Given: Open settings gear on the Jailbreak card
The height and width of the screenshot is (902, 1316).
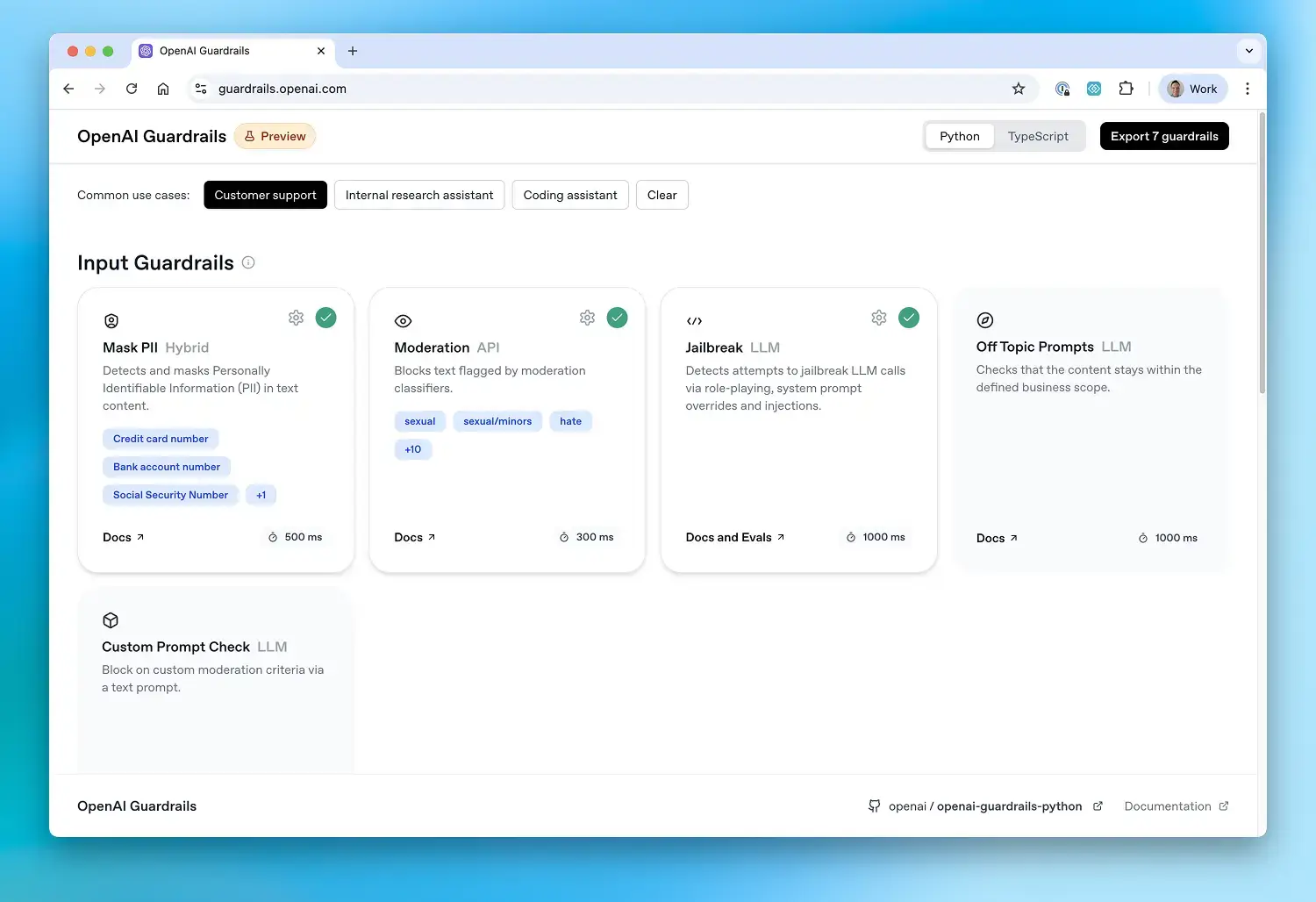Looking at the screenshot, I should click(879, 317).
